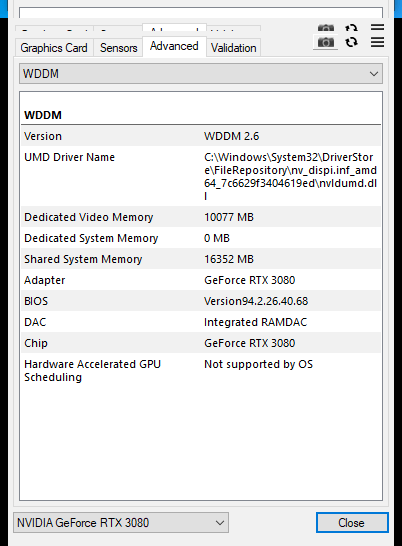Viewport: 402px width, 546px height.
Task: Switch to the Graphics Card tab
Action: coord(54,48)
